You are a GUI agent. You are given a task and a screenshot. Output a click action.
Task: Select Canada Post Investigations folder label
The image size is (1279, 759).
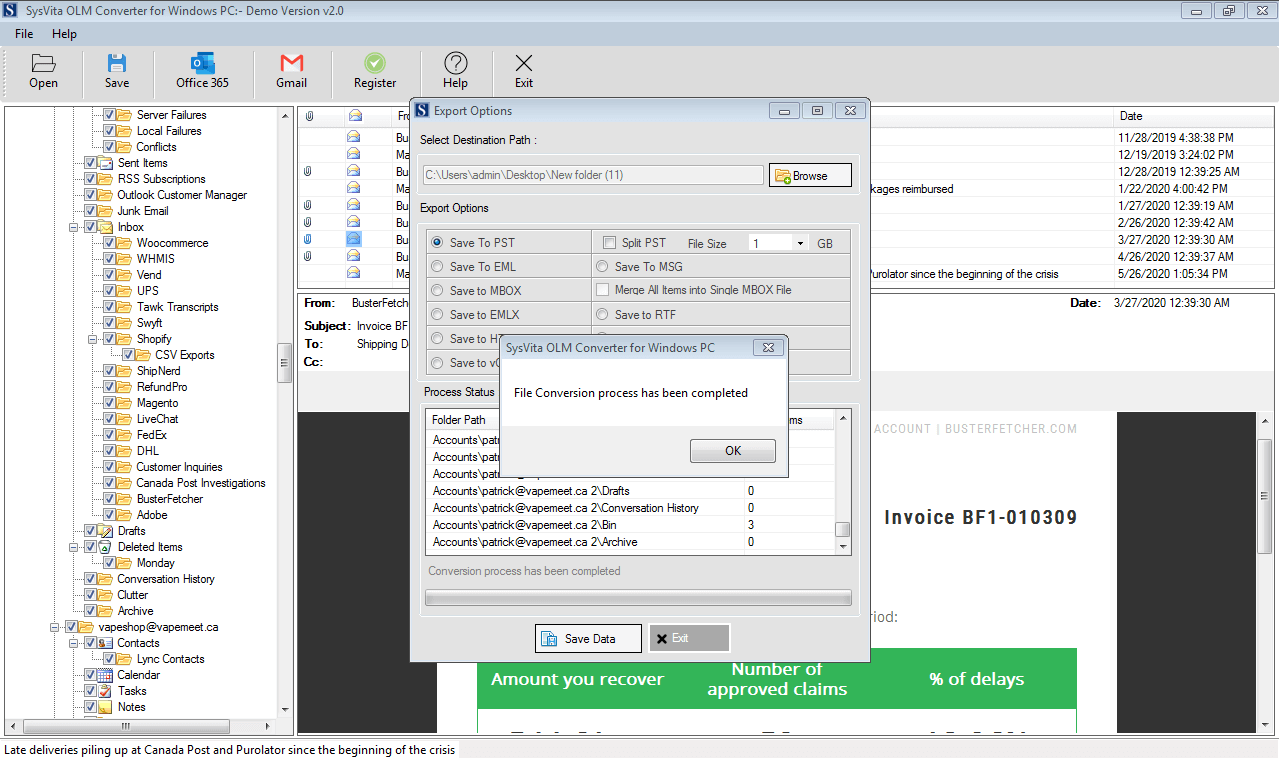(x=201, y=483)
